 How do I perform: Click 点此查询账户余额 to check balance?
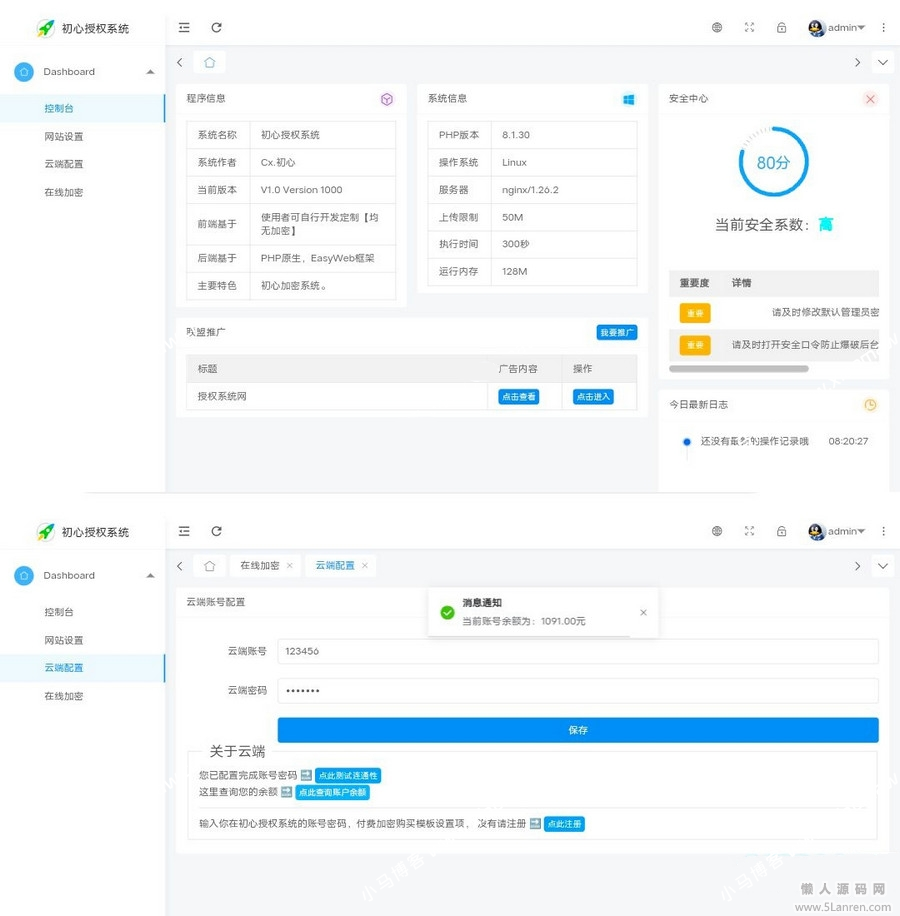332,793
